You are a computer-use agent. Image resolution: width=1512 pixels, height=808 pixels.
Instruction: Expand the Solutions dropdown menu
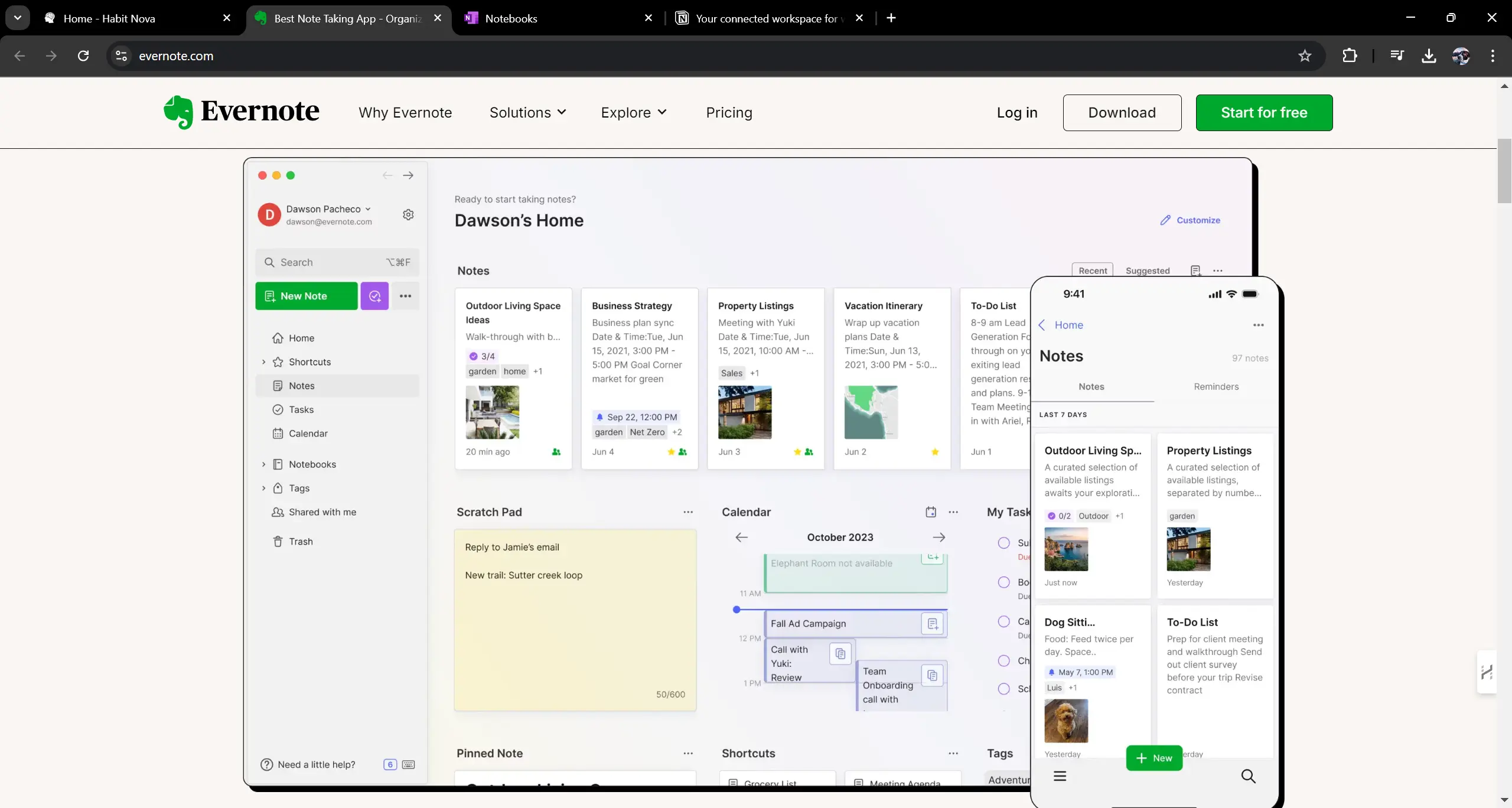point(528,112)
